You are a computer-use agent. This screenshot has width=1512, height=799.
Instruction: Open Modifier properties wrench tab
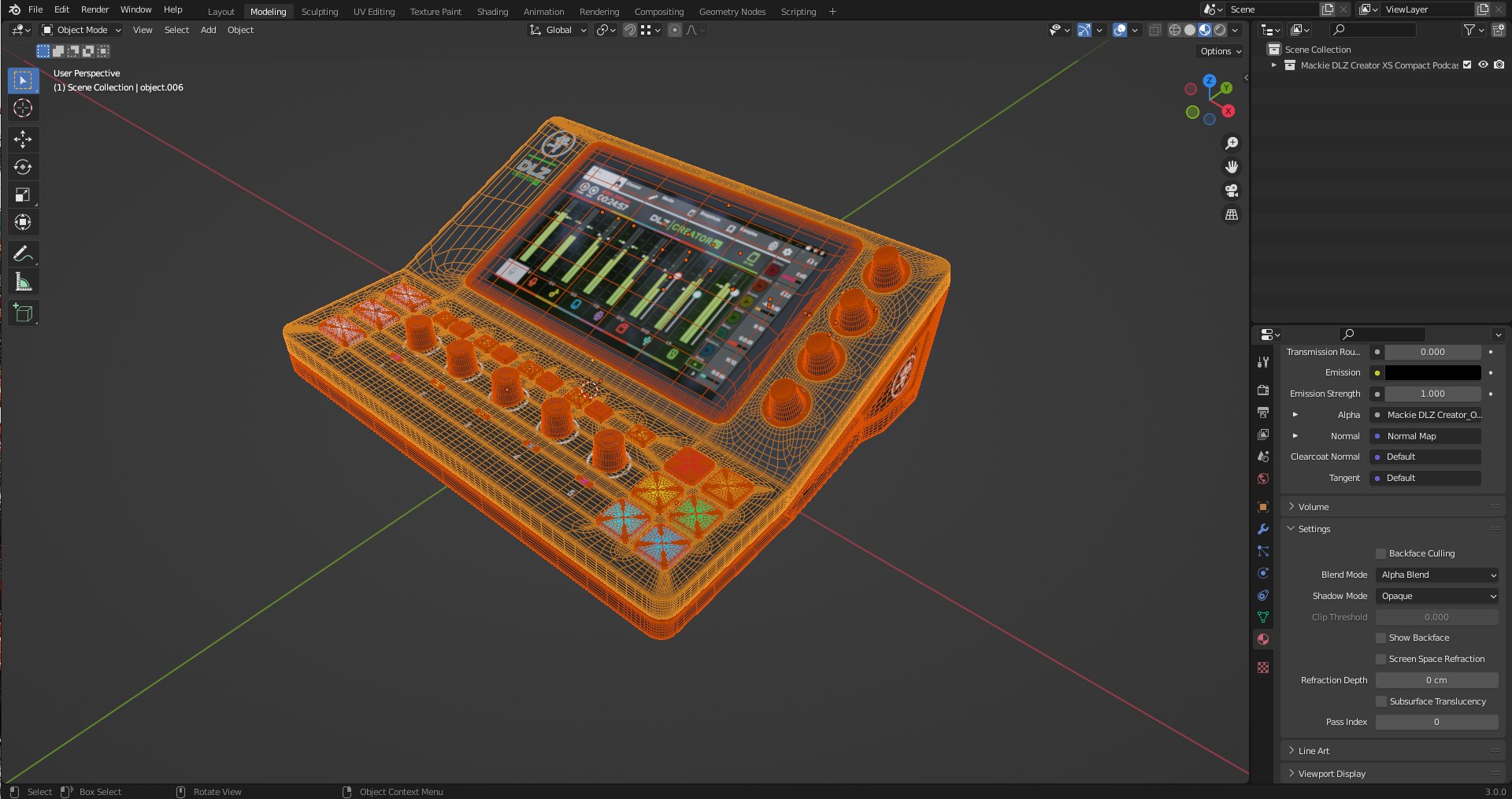click(x=1263, y=529)
